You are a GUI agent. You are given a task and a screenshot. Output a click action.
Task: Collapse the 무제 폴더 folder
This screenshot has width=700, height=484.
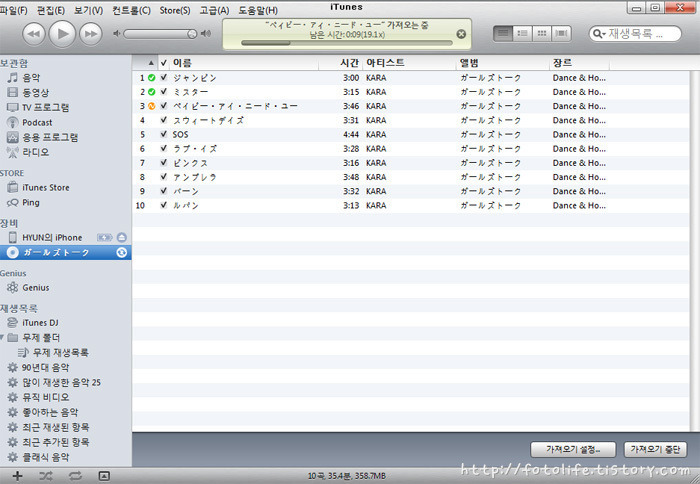(2, 337)
